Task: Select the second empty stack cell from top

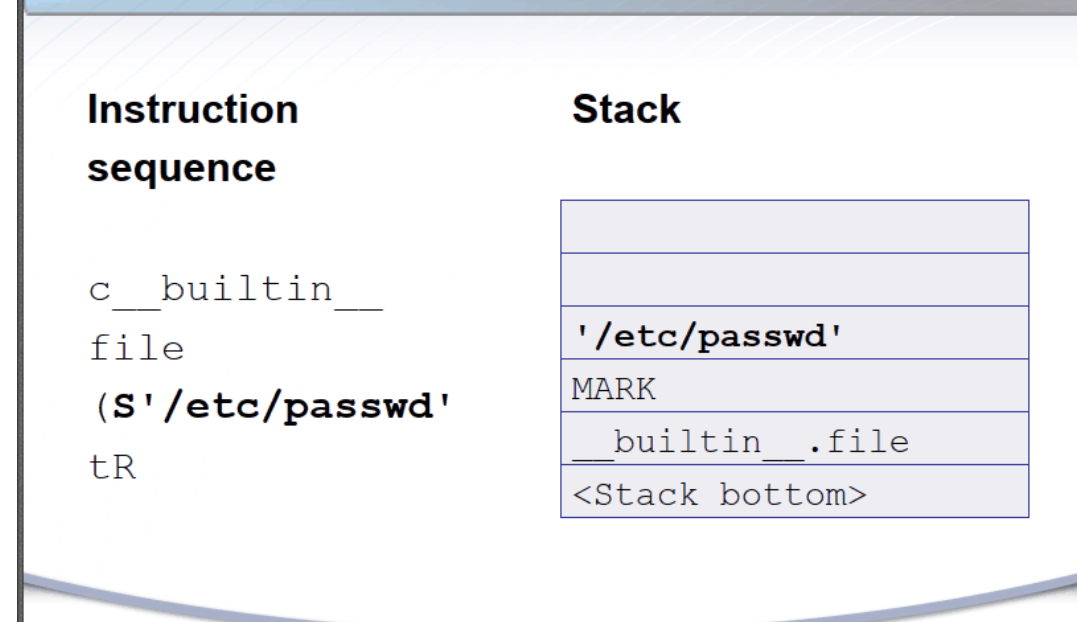Action: (x=794, y=280)
